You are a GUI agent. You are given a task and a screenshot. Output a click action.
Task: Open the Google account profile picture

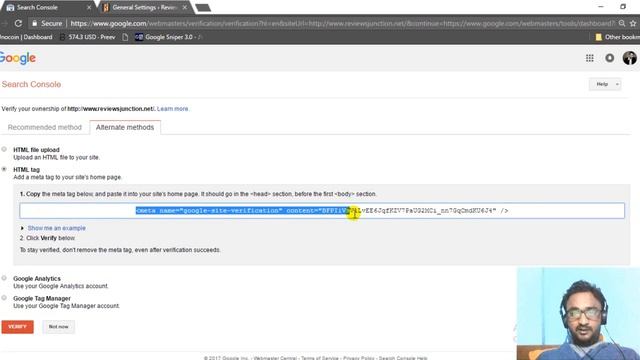tap(630, 58)
